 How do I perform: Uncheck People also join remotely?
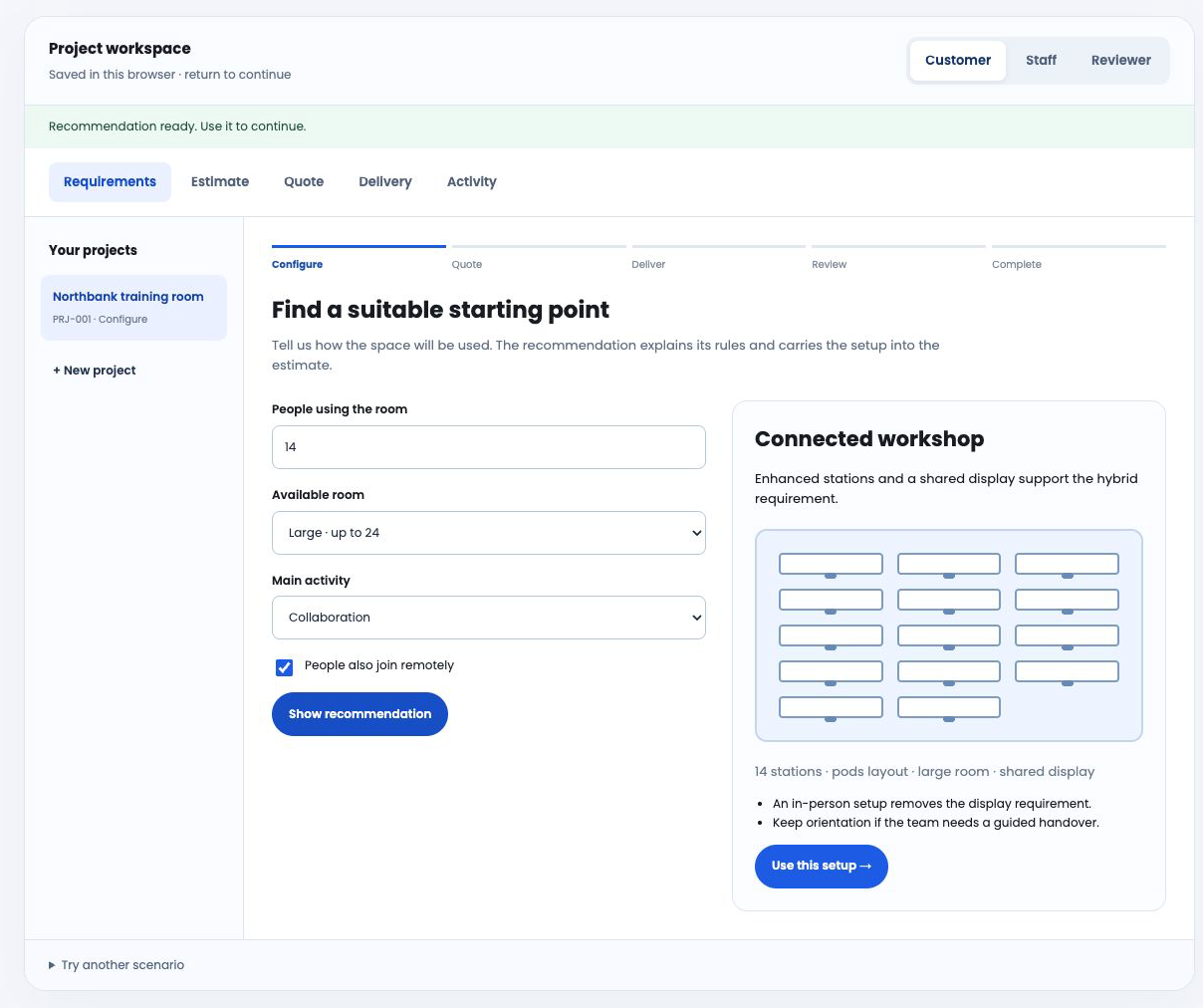(x=284, y=666)
